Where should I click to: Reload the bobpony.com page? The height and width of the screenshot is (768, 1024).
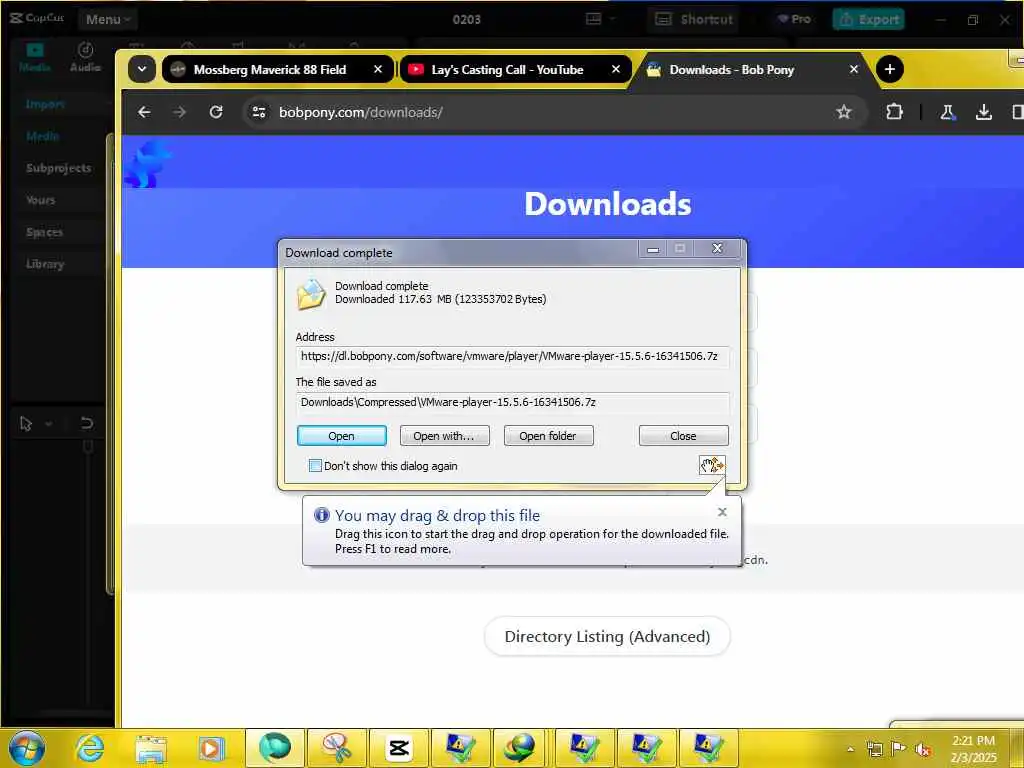coord(216,112)
